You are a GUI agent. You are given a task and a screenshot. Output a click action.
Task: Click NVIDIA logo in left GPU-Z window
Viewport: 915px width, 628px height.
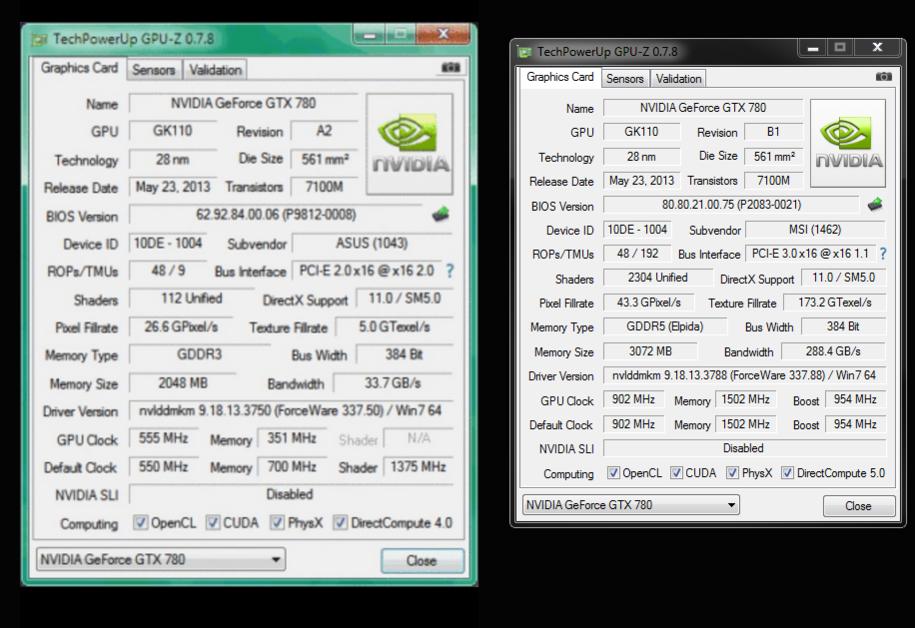click(x=410, y=144)
